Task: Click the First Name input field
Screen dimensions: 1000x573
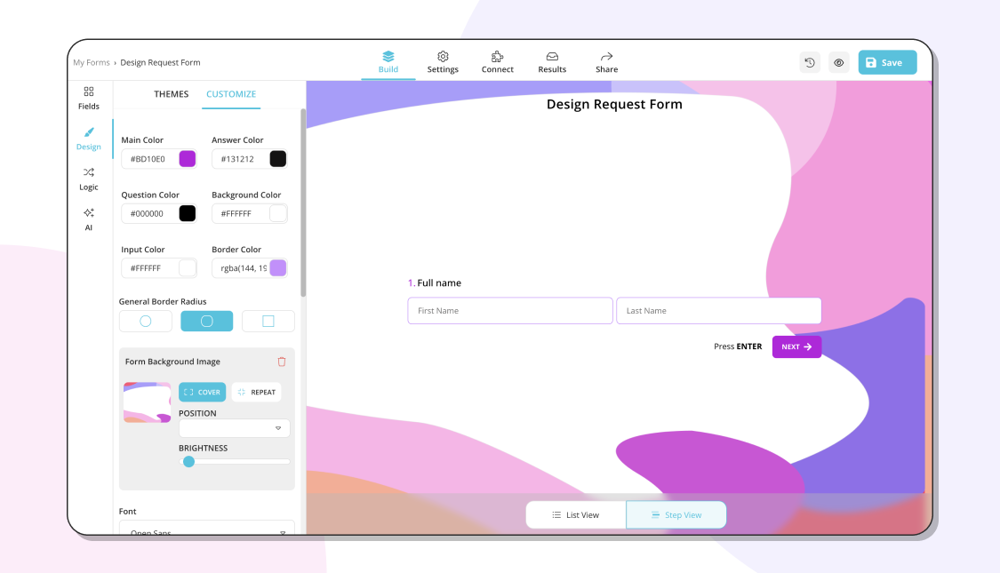Action: pyautogui.click(x=510, y=311)
